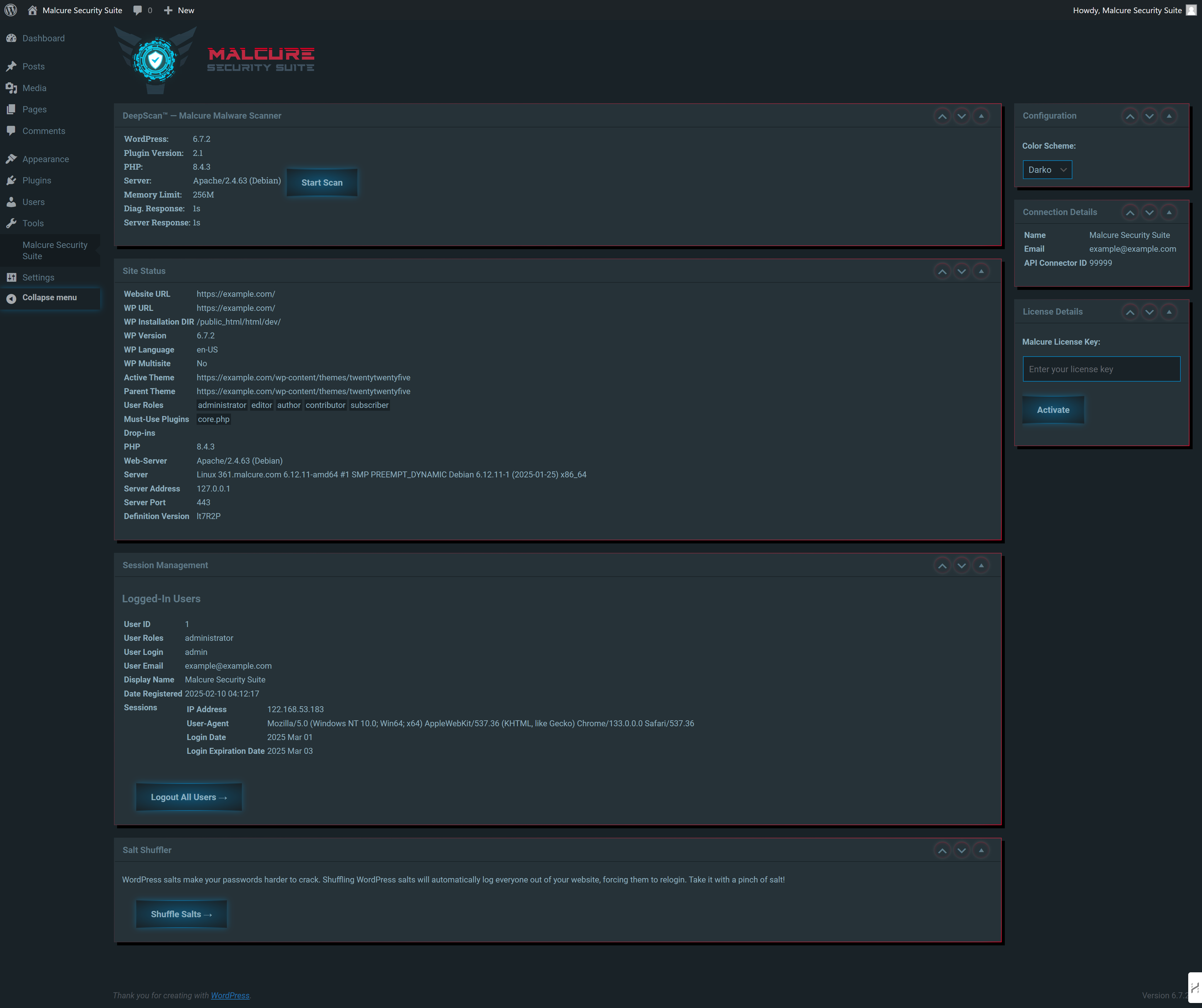Click the Shuffle Salts button
This screenshot has height=1008, width=1202.
(181, 914)
